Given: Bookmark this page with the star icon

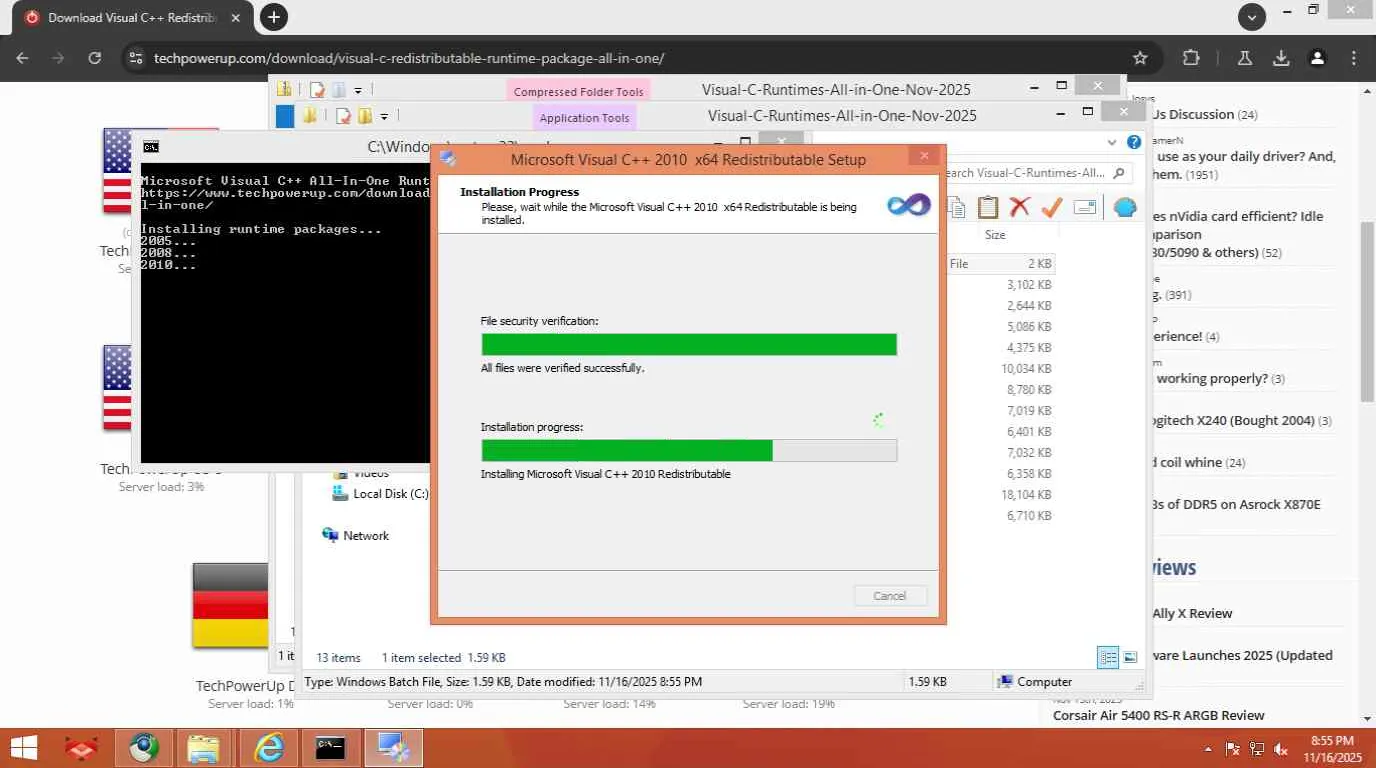Looking at the screenshot, I should 1140,58.
